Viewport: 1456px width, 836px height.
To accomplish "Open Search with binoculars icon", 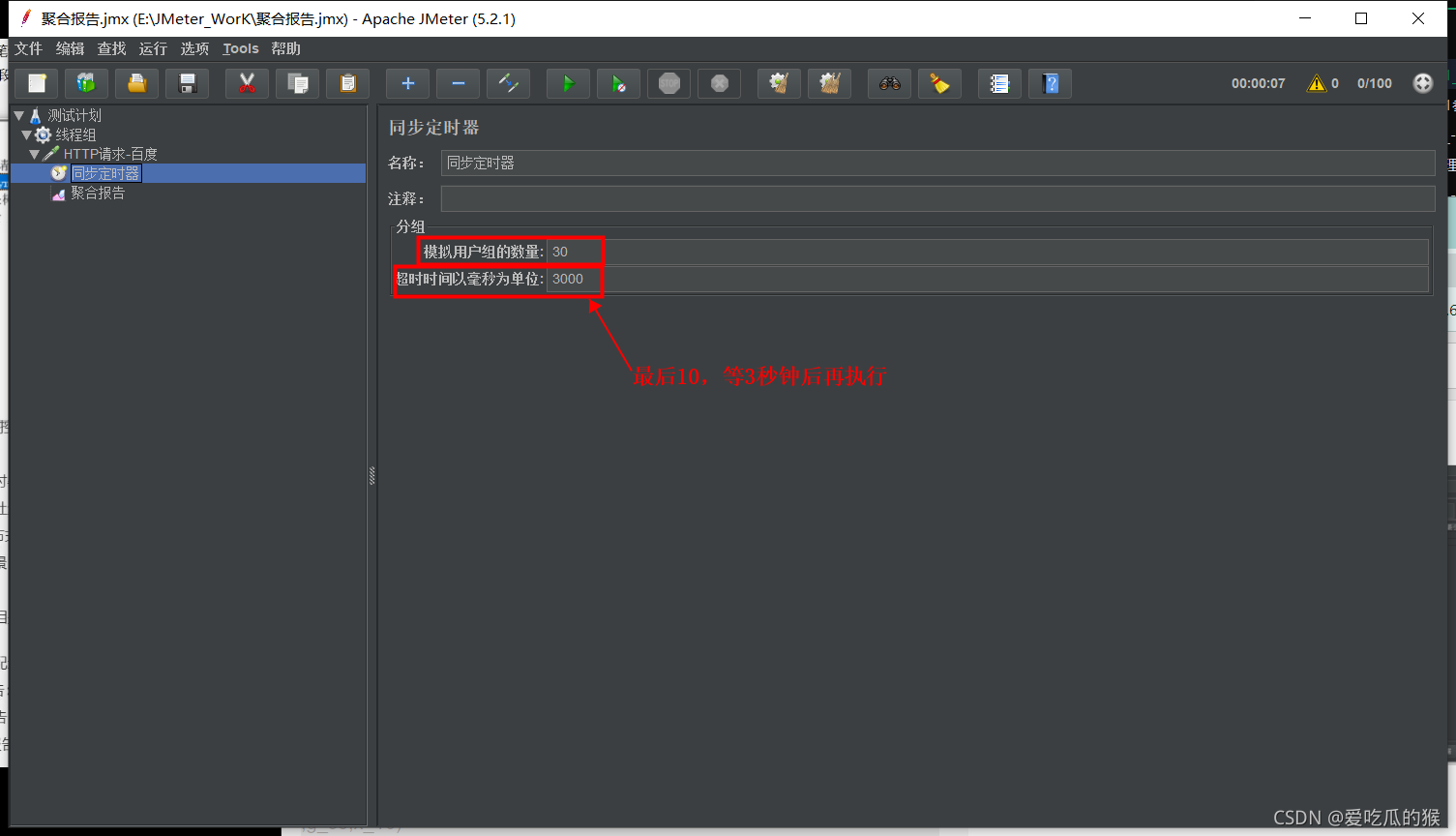I will tap(889, 83).
